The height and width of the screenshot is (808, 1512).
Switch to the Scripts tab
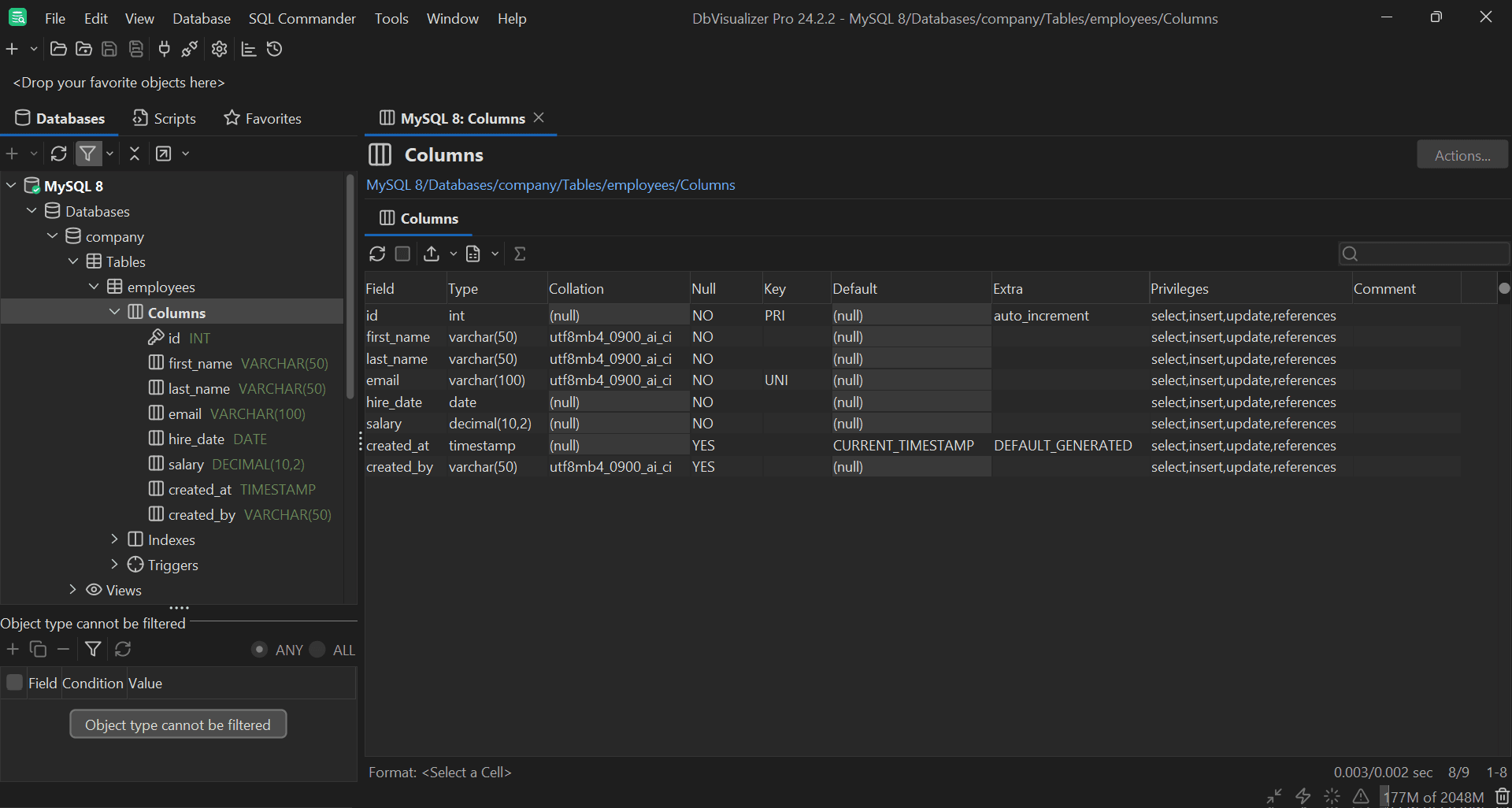(164, 118)
